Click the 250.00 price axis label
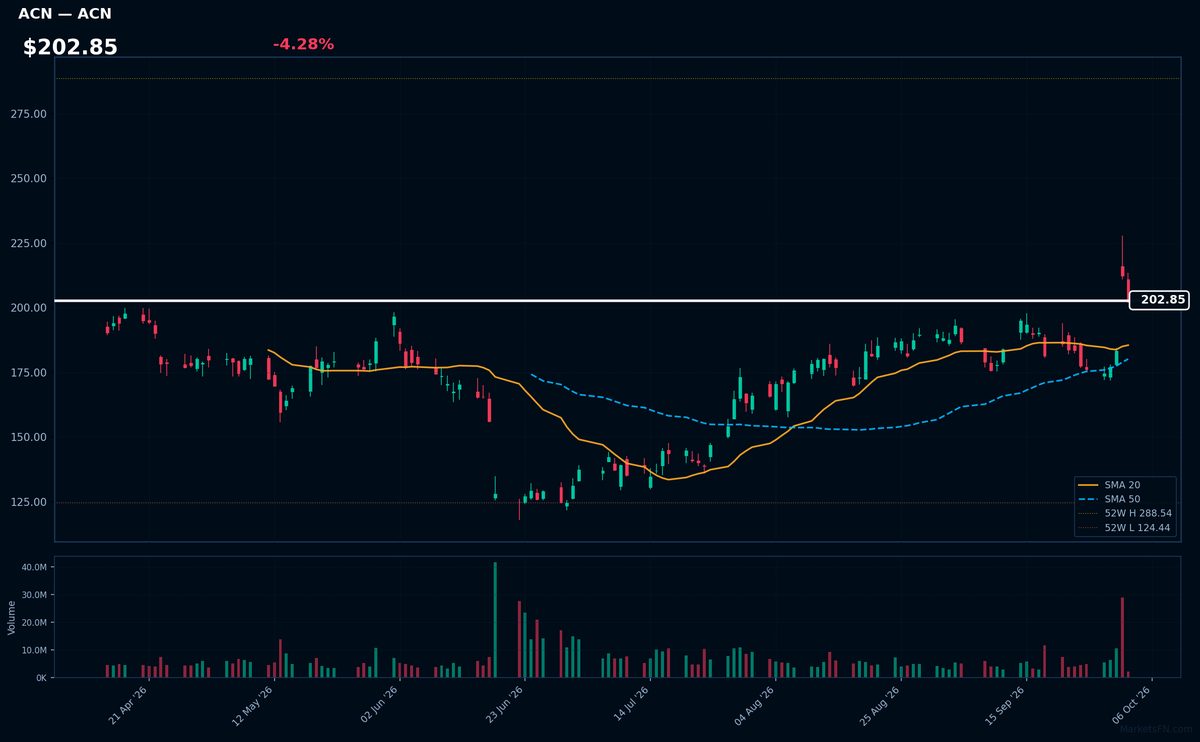The image size is (1200, 742). point(29,179)
